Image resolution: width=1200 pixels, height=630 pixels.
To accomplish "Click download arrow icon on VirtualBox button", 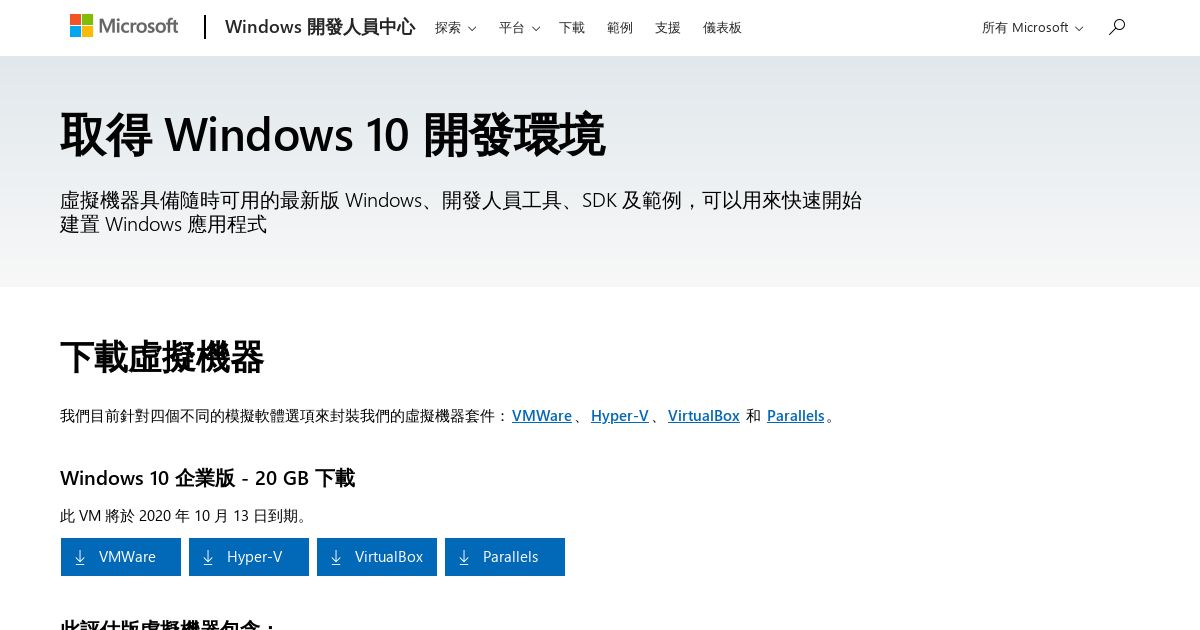I will pos(336,557).
